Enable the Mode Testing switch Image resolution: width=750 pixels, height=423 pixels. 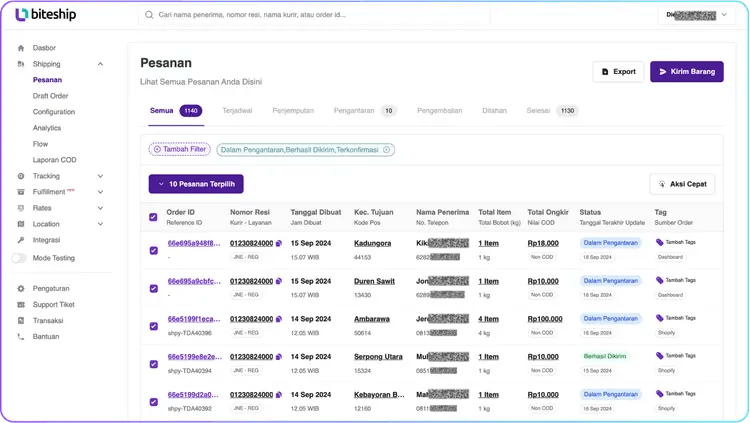pos(19,258)
